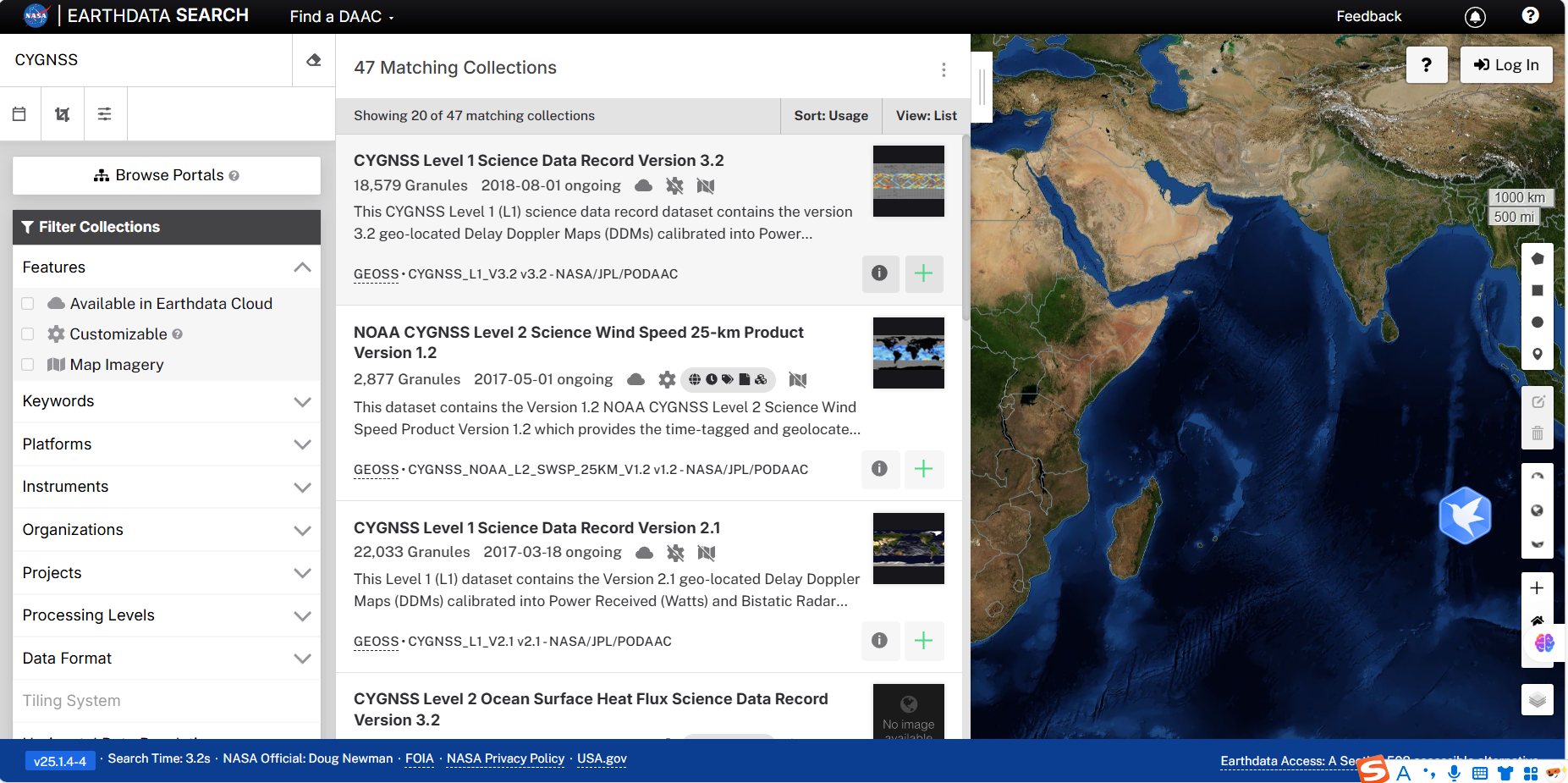The image size is (1568, 783).
Task: Click the GEOSS tag on CYGNSS_L1_V2.1 row
Action: coord(376,642)
